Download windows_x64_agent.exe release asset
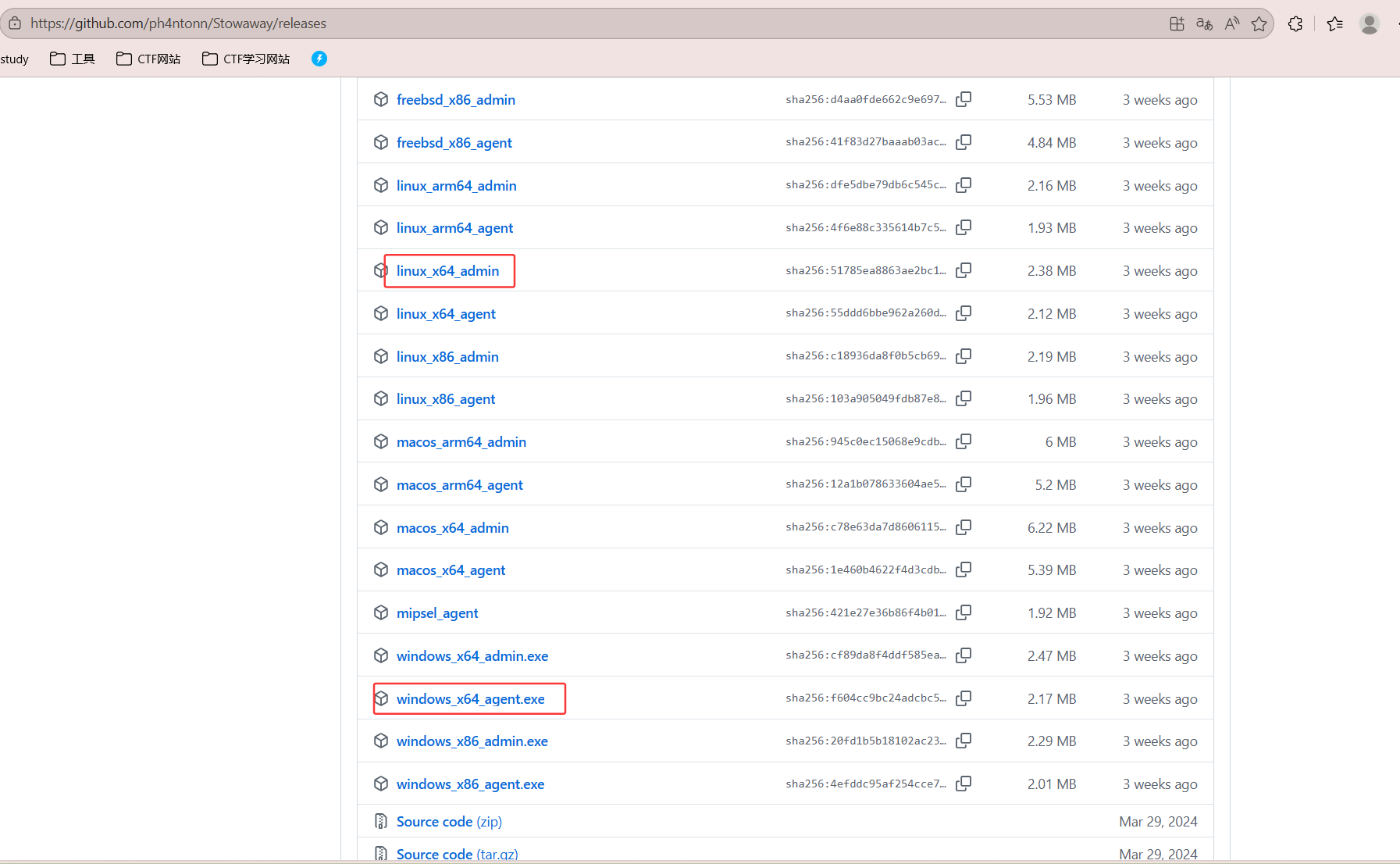The width and height of the screenshot is (1400, 864). (x=470, y=699)
